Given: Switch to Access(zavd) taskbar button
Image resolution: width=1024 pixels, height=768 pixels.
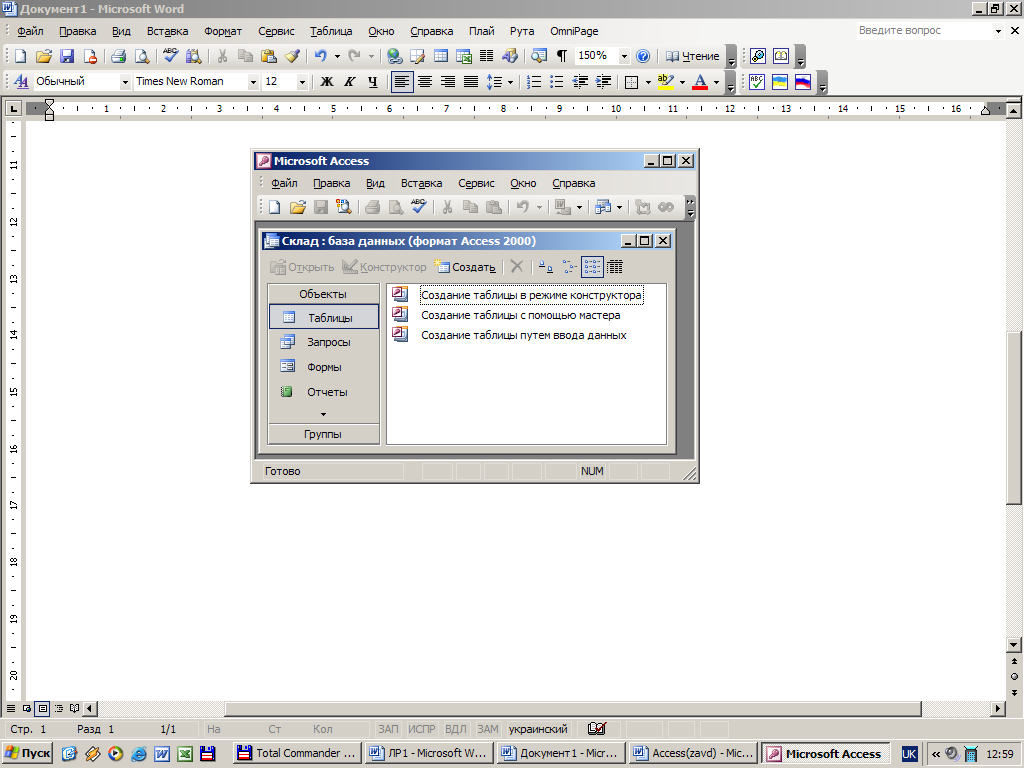Looking at the screenshot, I should click(693, 753).
